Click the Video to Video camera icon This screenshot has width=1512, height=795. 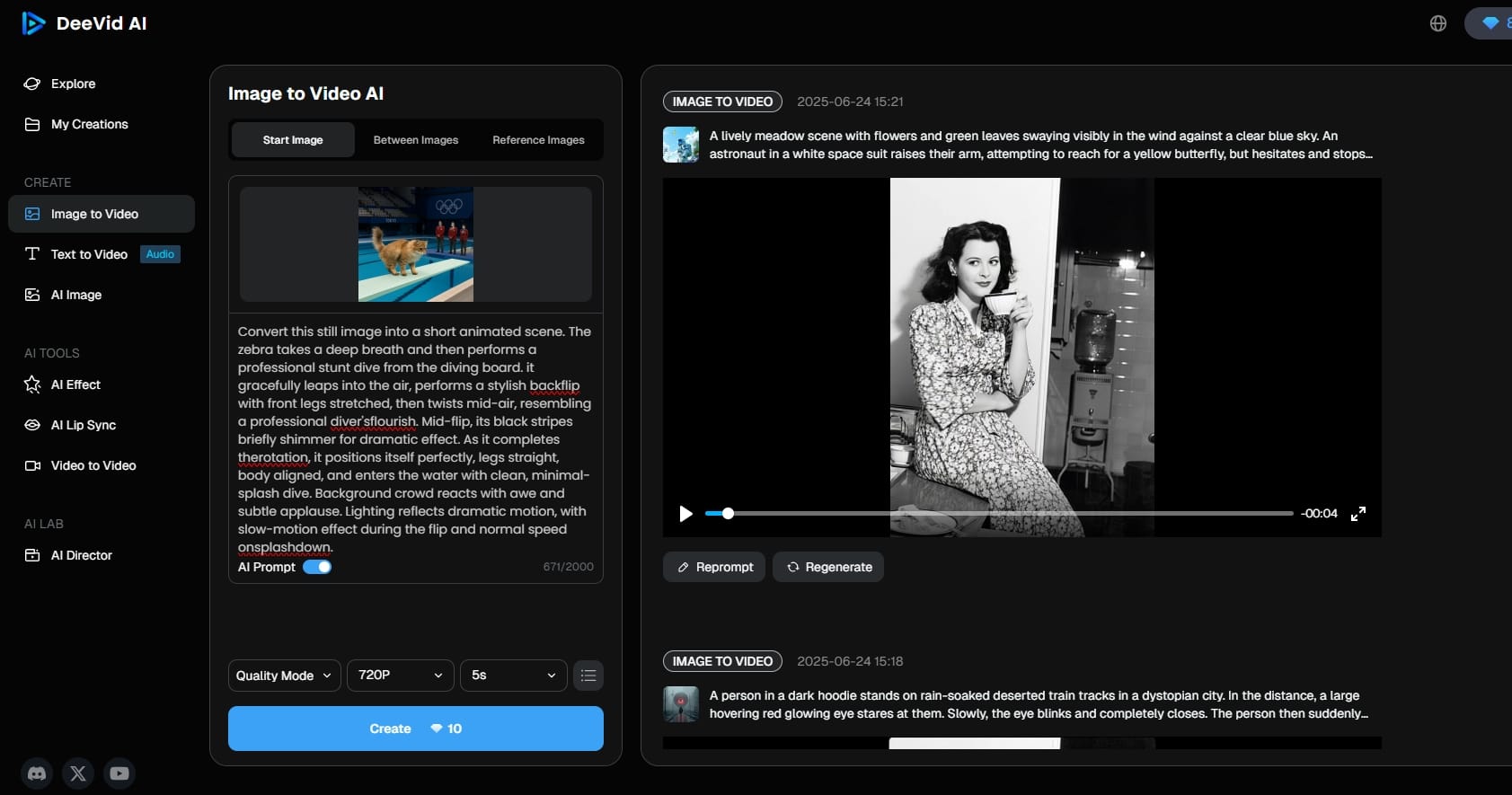pos(32,465)
